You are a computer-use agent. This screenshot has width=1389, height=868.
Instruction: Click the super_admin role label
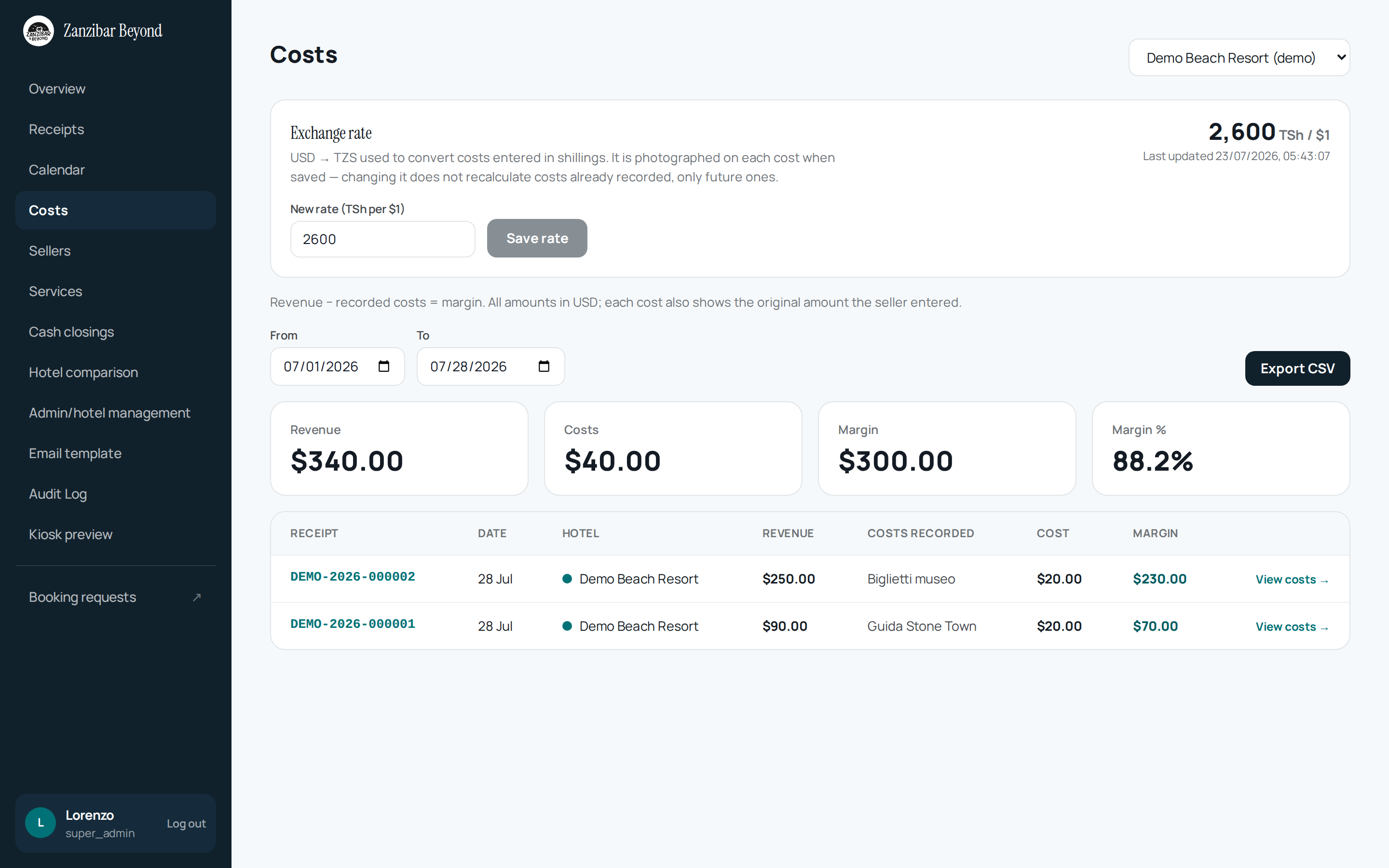coord(100,833)
